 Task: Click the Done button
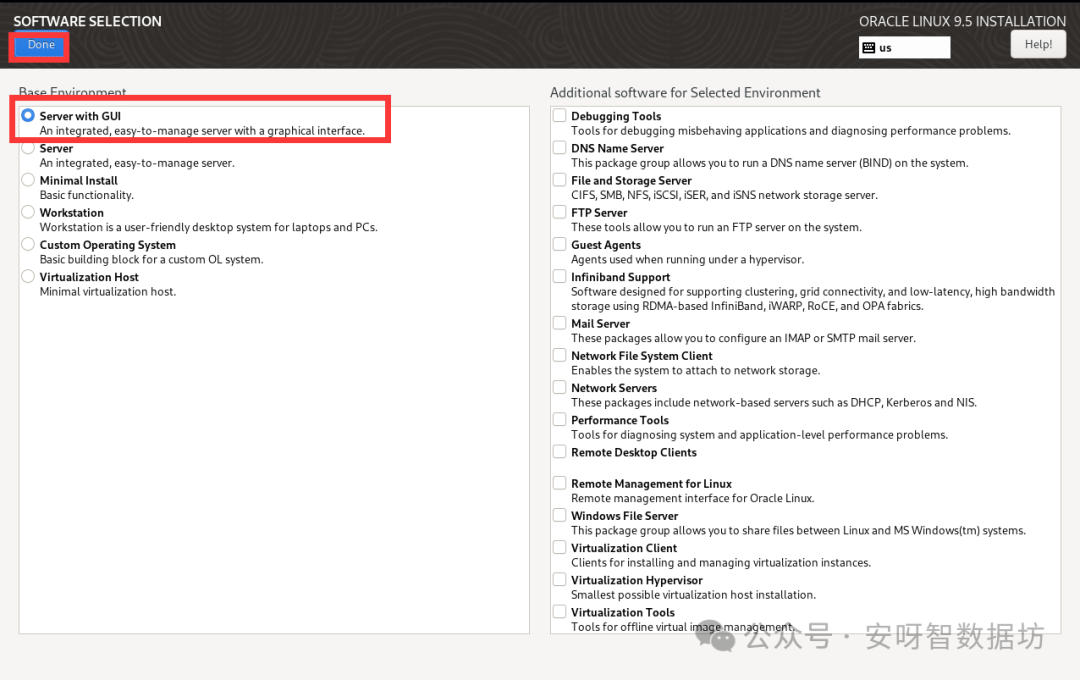tap(41, 45)
